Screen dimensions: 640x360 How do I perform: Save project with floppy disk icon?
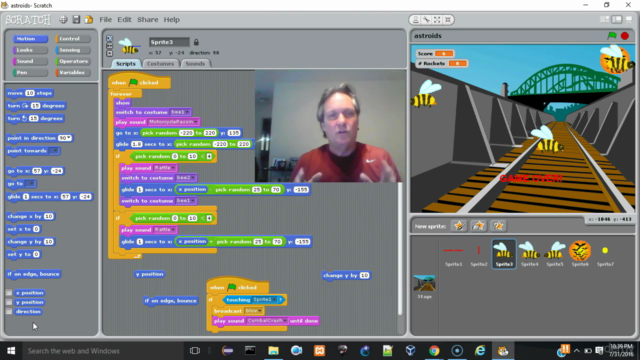click(76, 20)
